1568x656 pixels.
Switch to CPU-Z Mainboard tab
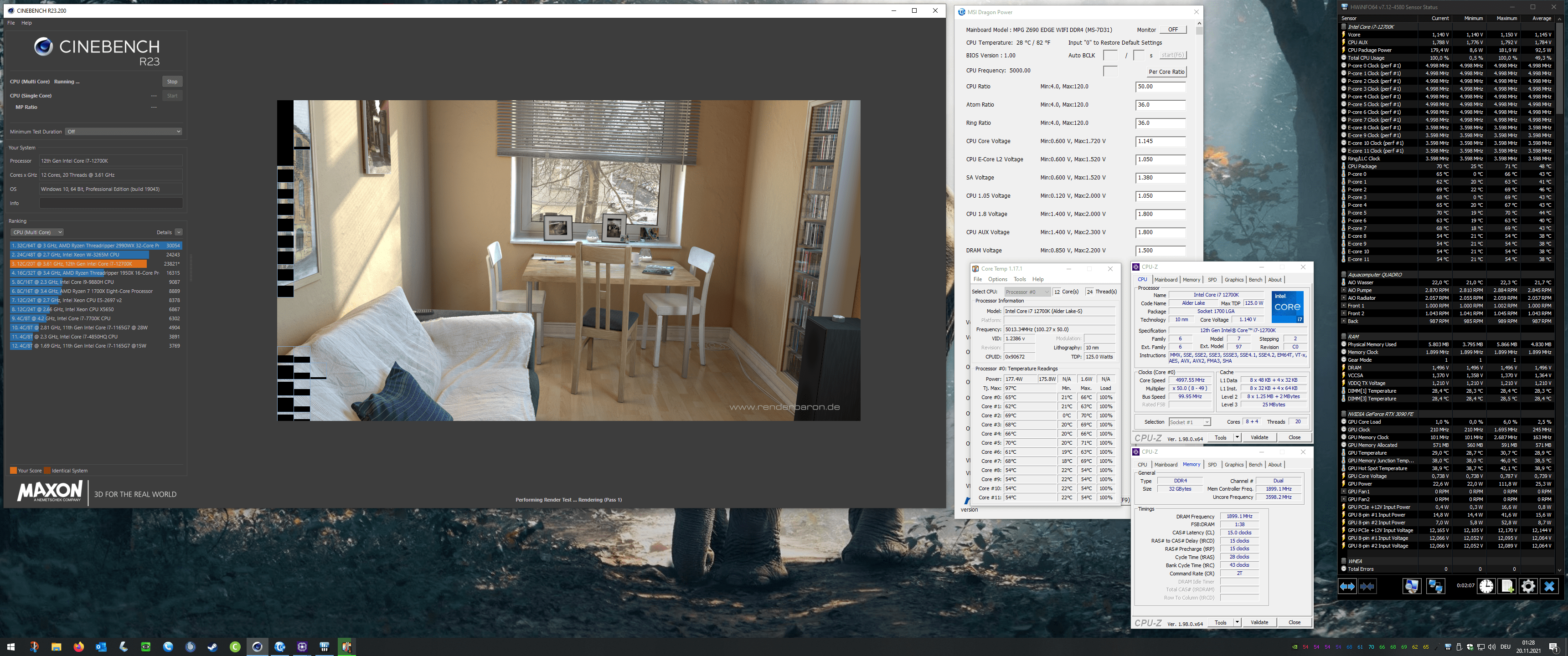1166,280
